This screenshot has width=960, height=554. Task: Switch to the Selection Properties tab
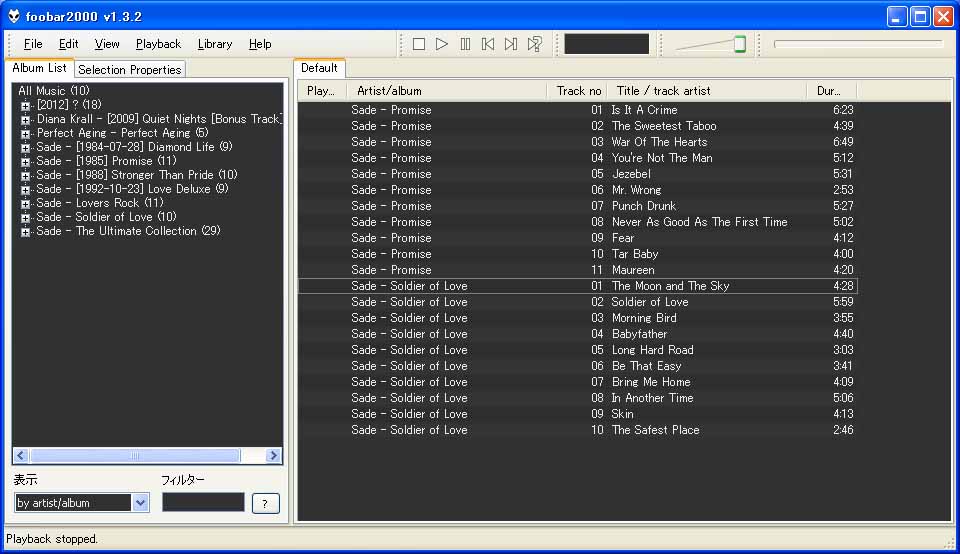click(130, 70)
